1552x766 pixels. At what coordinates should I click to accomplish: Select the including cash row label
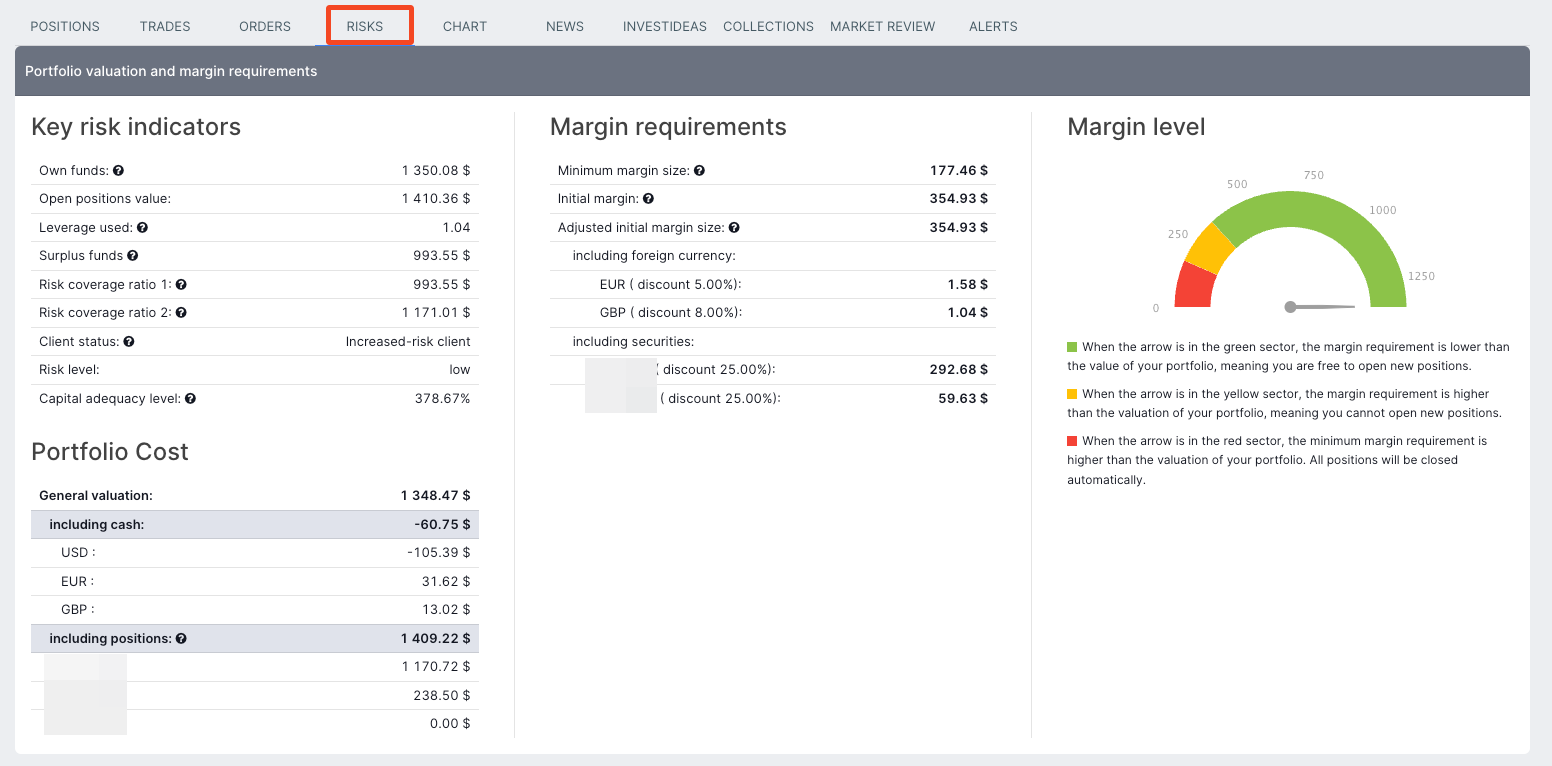click(x=96, y=525)
